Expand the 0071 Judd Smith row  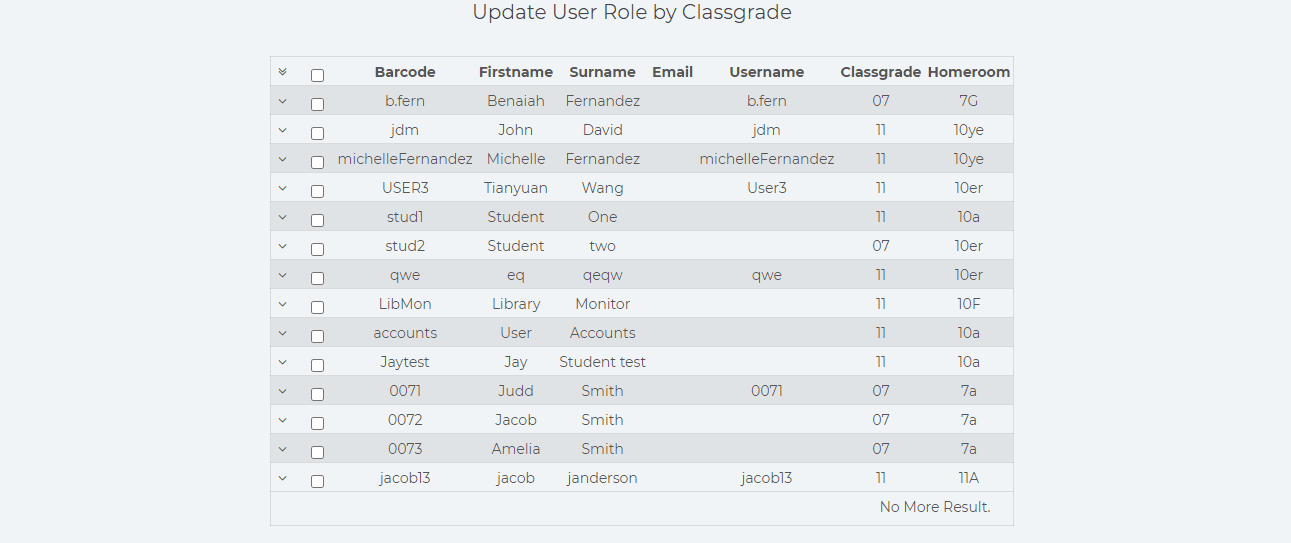click(x=282, y=391)
